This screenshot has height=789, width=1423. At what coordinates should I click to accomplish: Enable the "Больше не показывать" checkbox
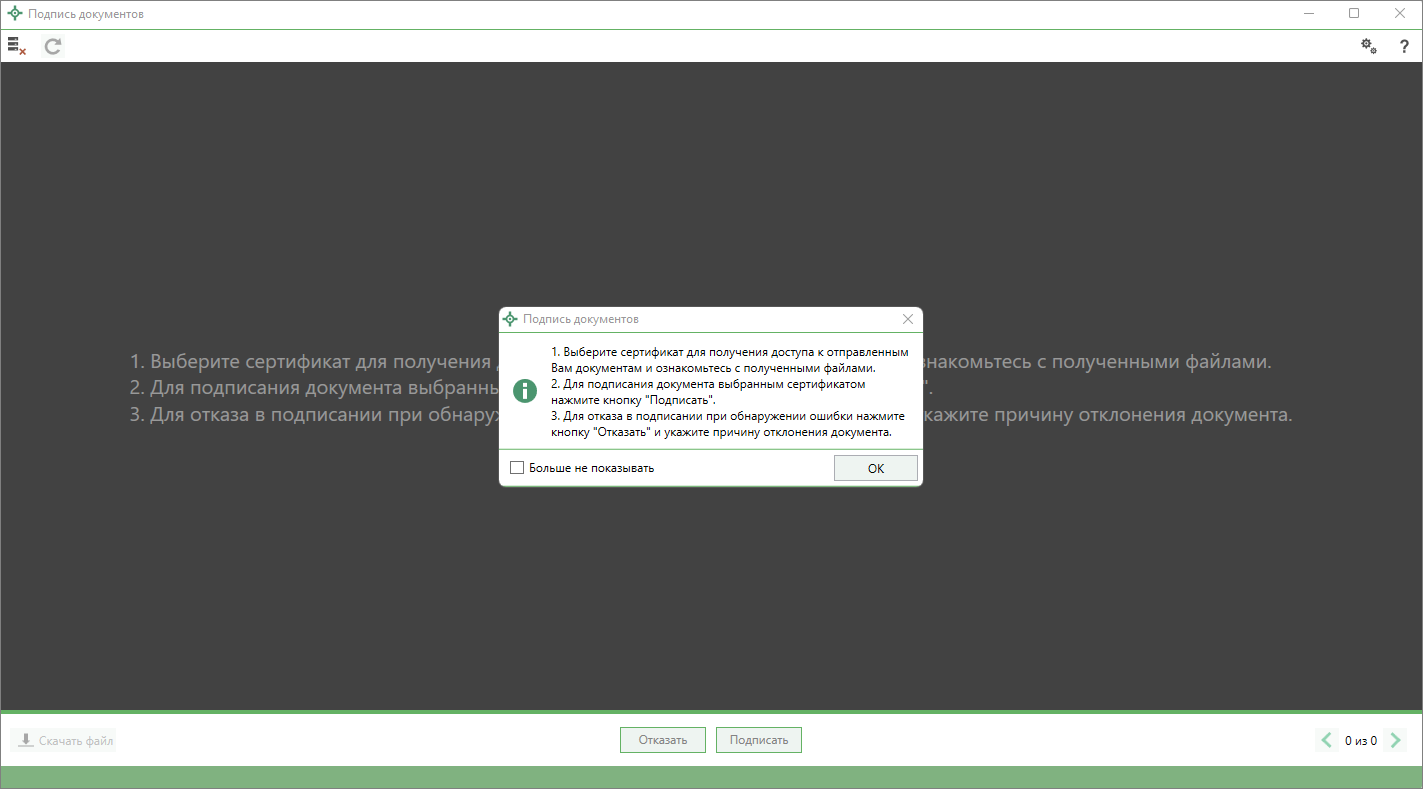pyautogui.click(x=517, y=468)
